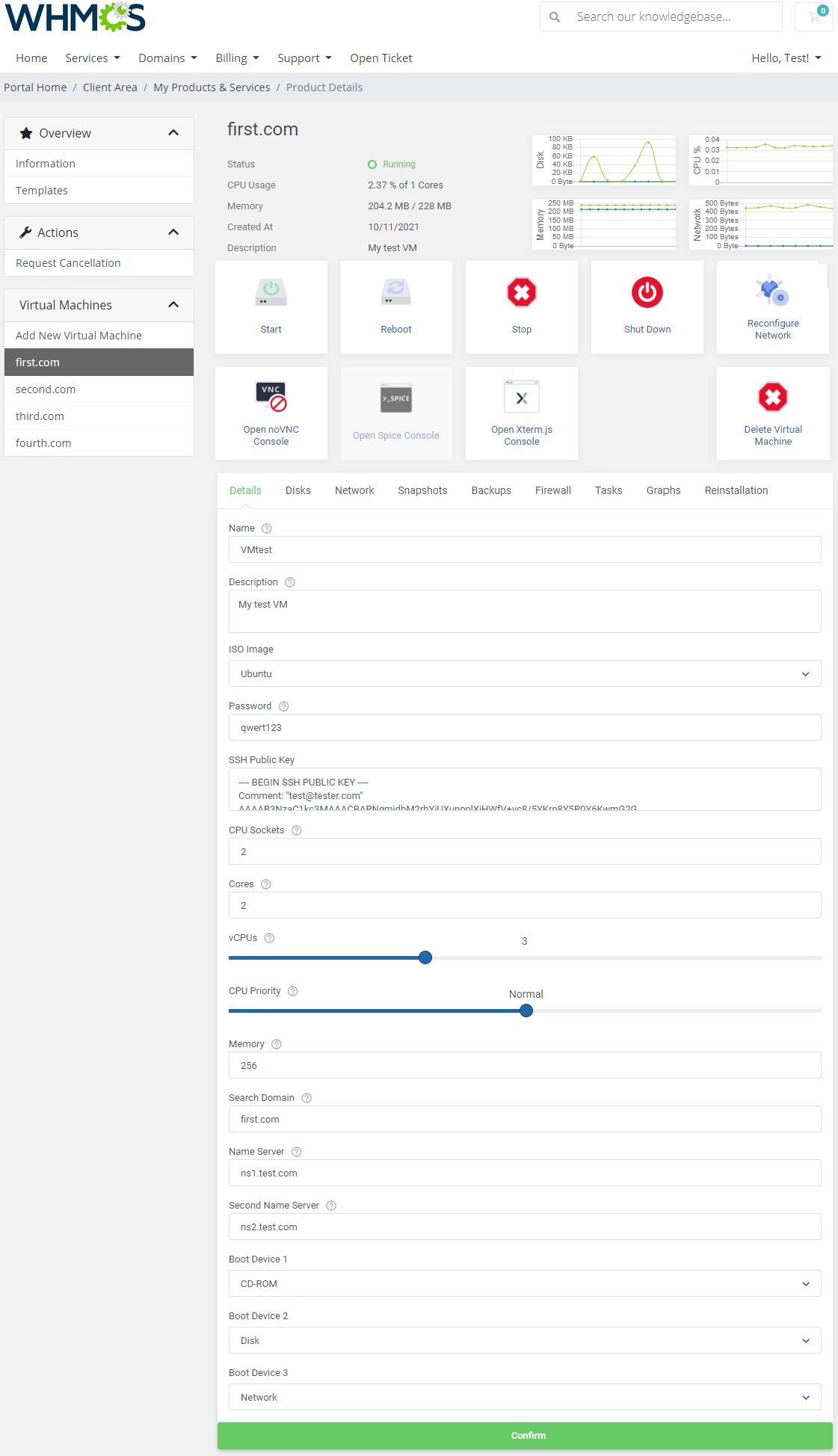
Task: Click the help icon next to Cores
Action: pos(266,884)
